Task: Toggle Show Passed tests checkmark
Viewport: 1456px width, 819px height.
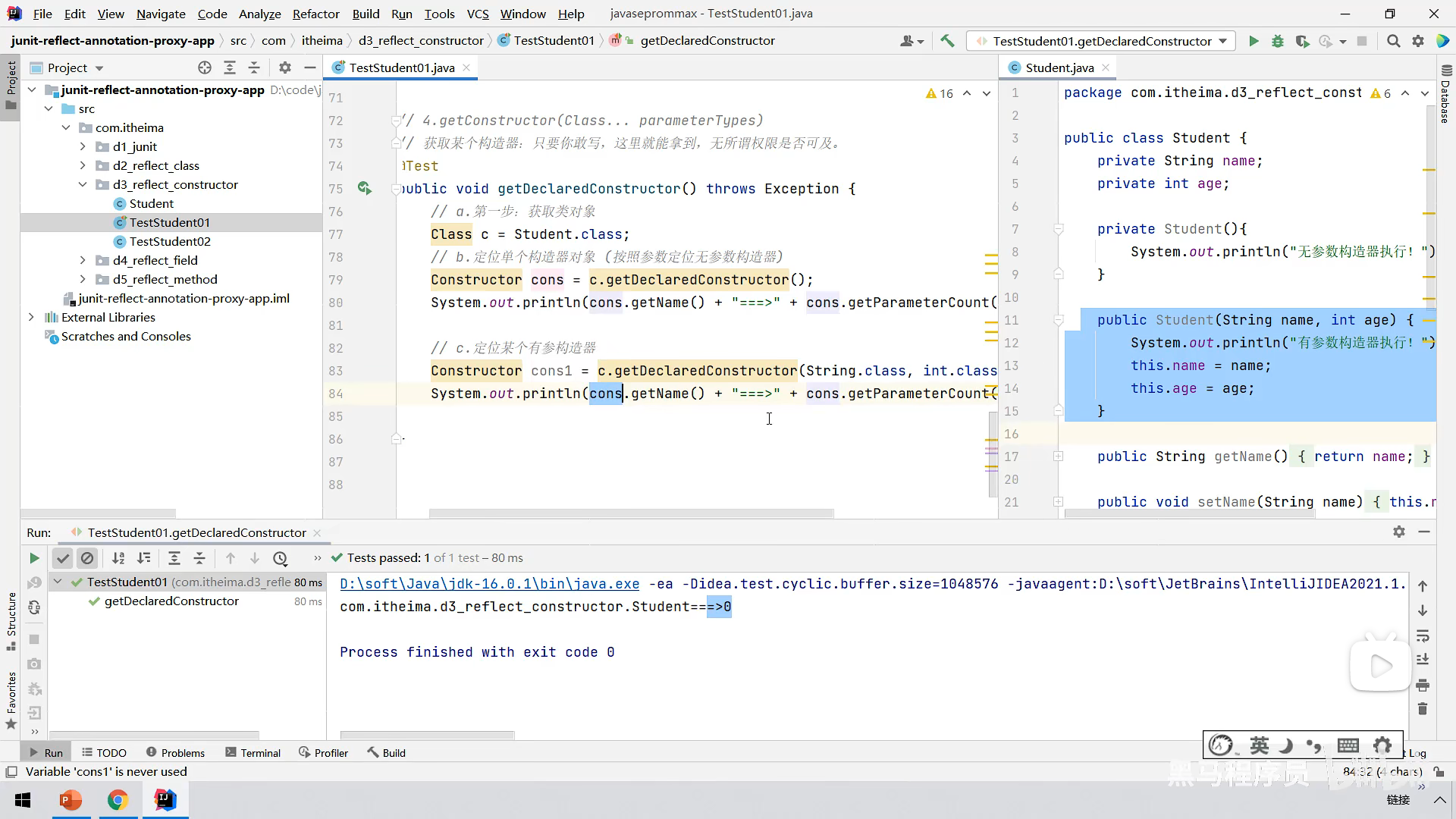Action: [63, 558]
